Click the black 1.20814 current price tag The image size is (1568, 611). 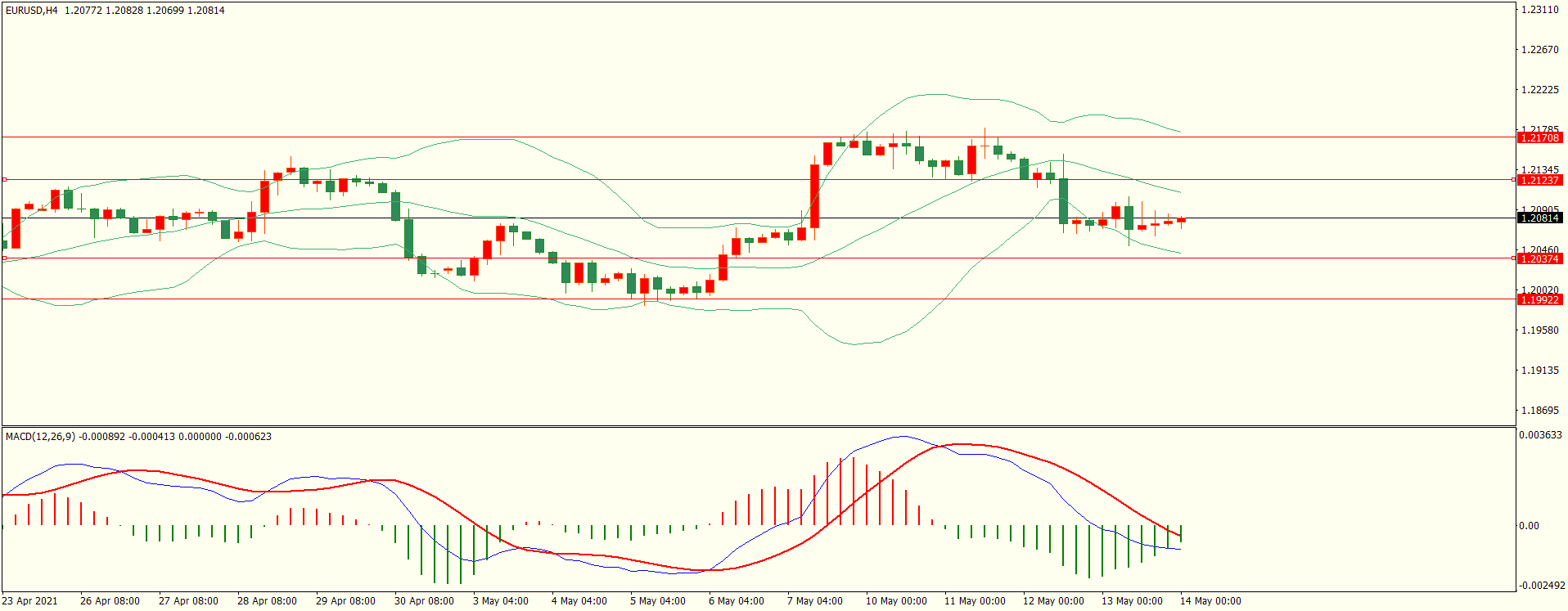[1539, 218]
